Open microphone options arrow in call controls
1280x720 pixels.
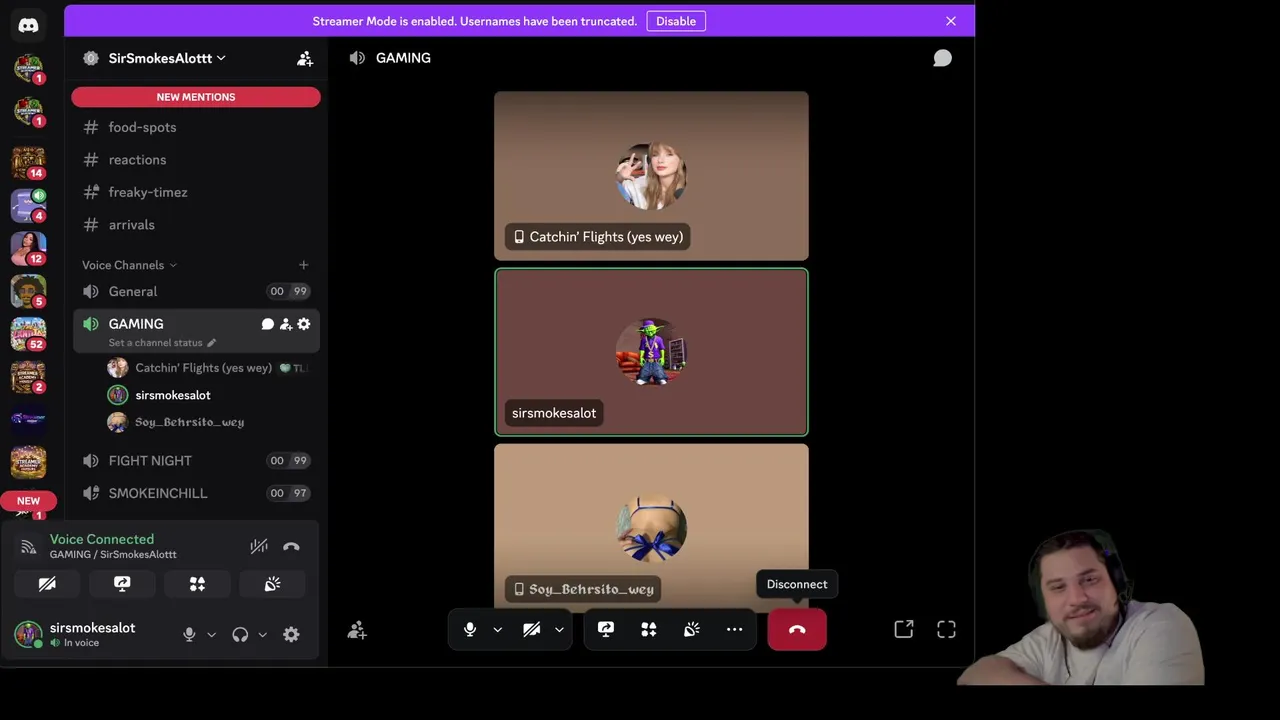click(x=497, y=629)
